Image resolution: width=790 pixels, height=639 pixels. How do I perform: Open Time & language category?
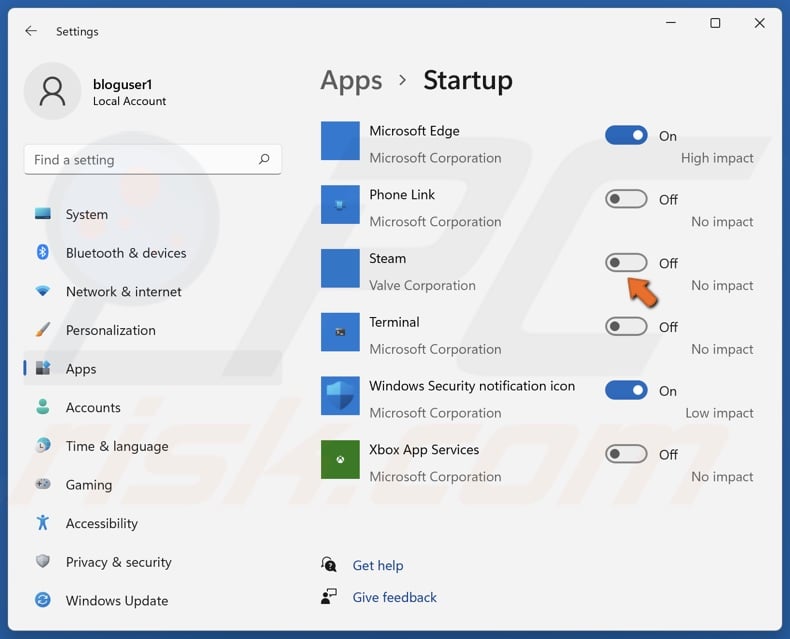click(153, 446)
